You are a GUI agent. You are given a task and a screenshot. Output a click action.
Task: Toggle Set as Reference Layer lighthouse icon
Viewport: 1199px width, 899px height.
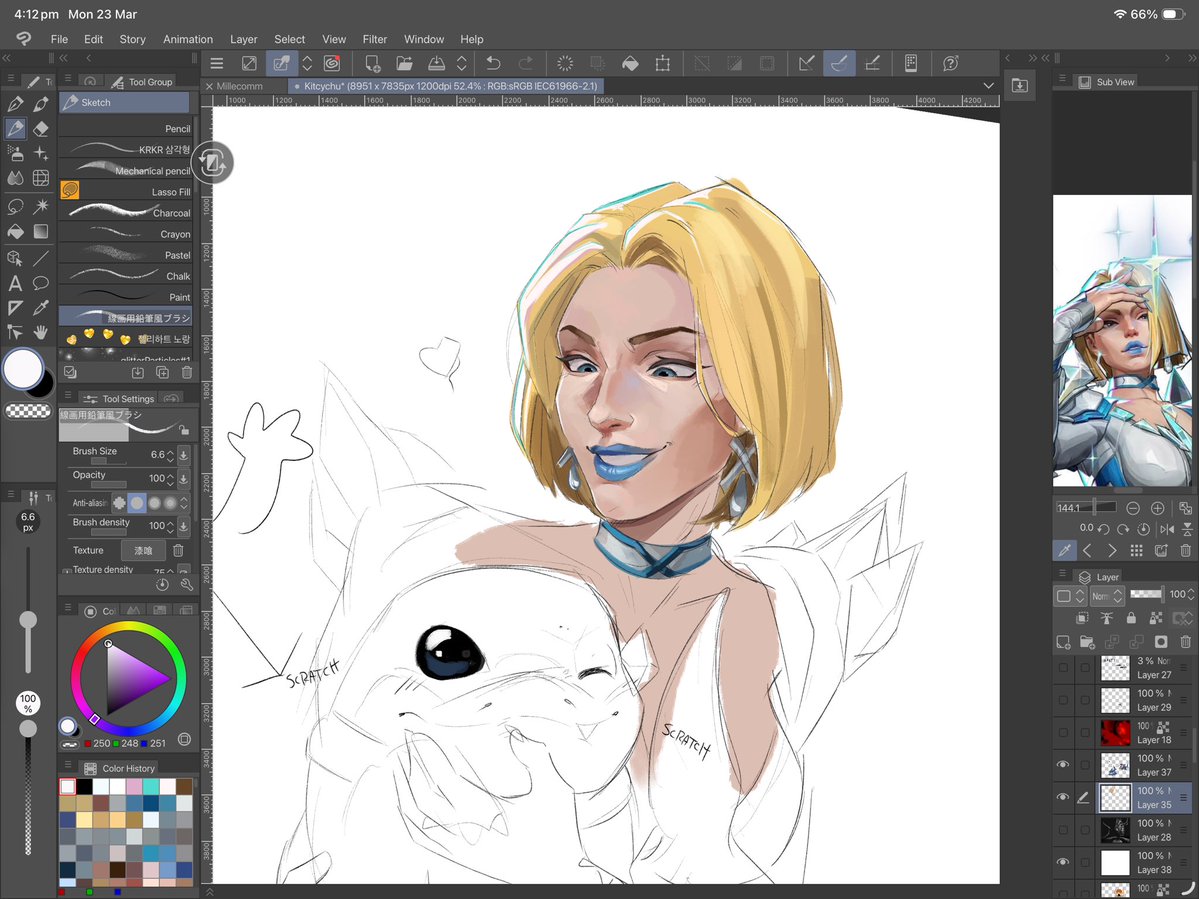point(1106,618)
